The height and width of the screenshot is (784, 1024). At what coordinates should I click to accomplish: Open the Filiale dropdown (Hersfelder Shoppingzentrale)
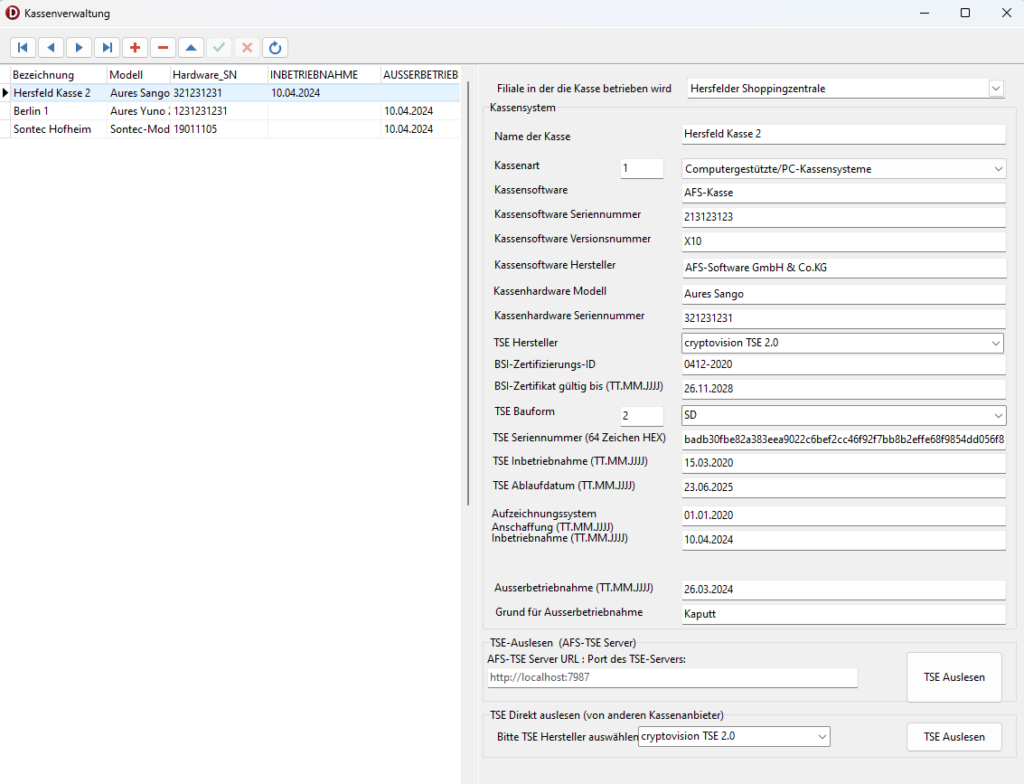[995, 88]
